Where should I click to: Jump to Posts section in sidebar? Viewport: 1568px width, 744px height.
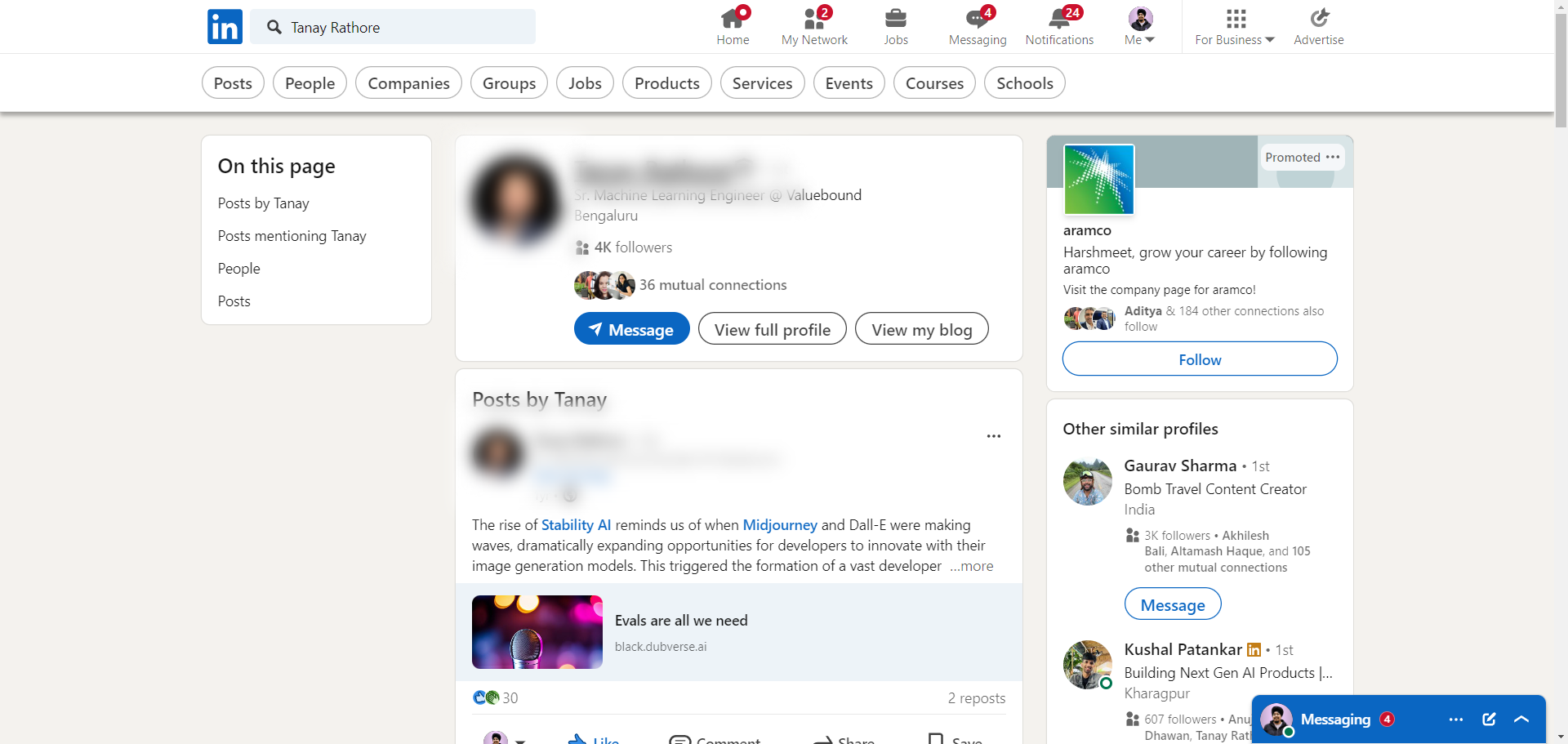pyautogui.click(x=234, y=301)
